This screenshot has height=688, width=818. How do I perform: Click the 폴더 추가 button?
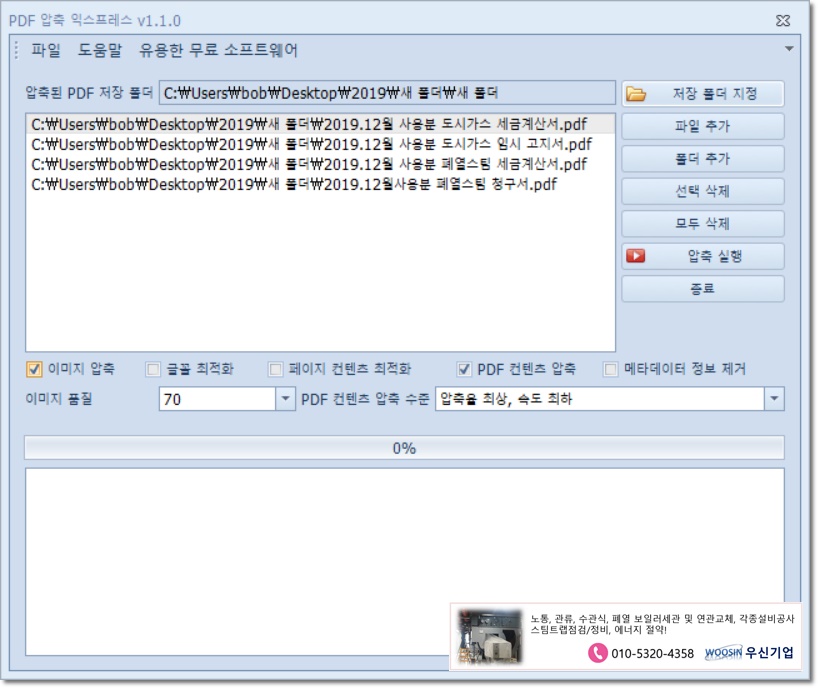[703, 159]
